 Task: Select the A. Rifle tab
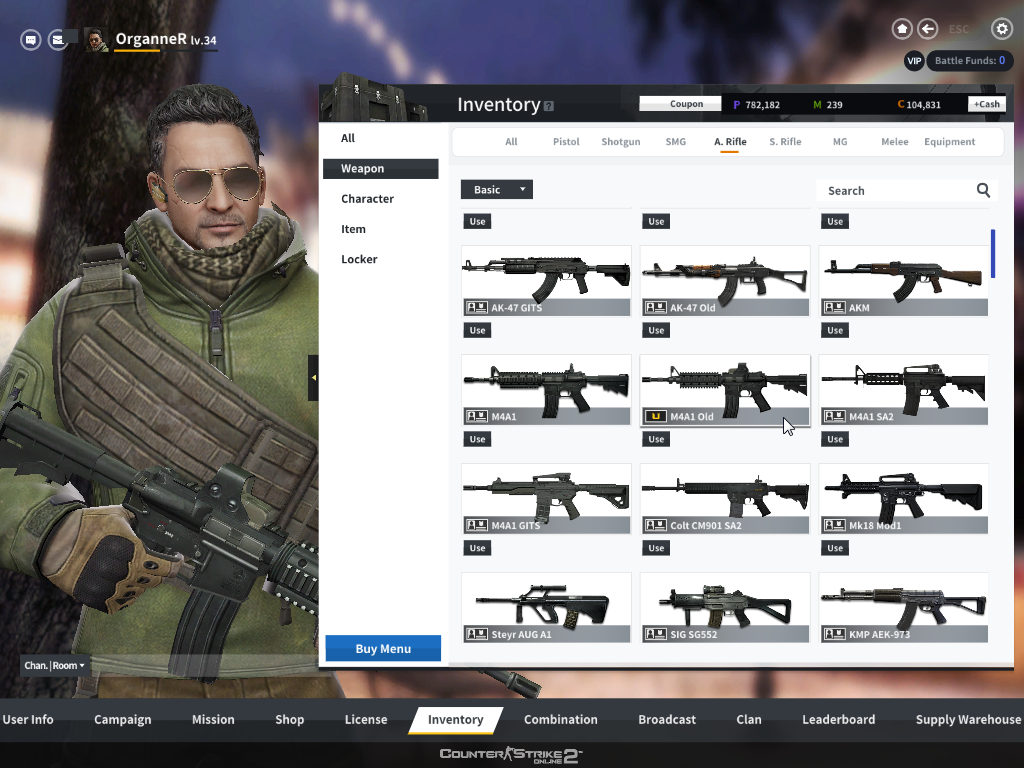(730, 142)
